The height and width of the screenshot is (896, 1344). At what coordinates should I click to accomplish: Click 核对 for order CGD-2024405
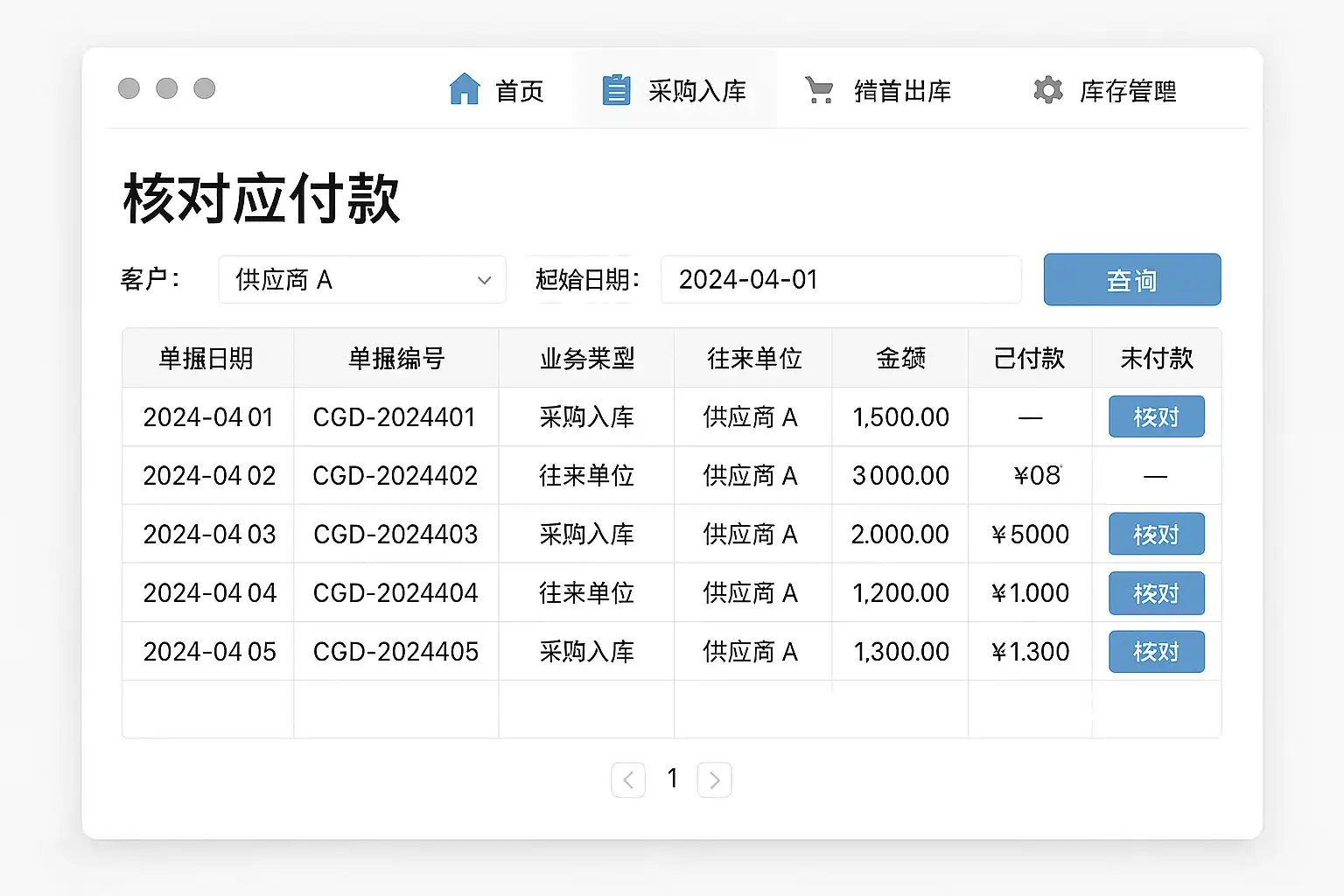tap(1156, 652)
